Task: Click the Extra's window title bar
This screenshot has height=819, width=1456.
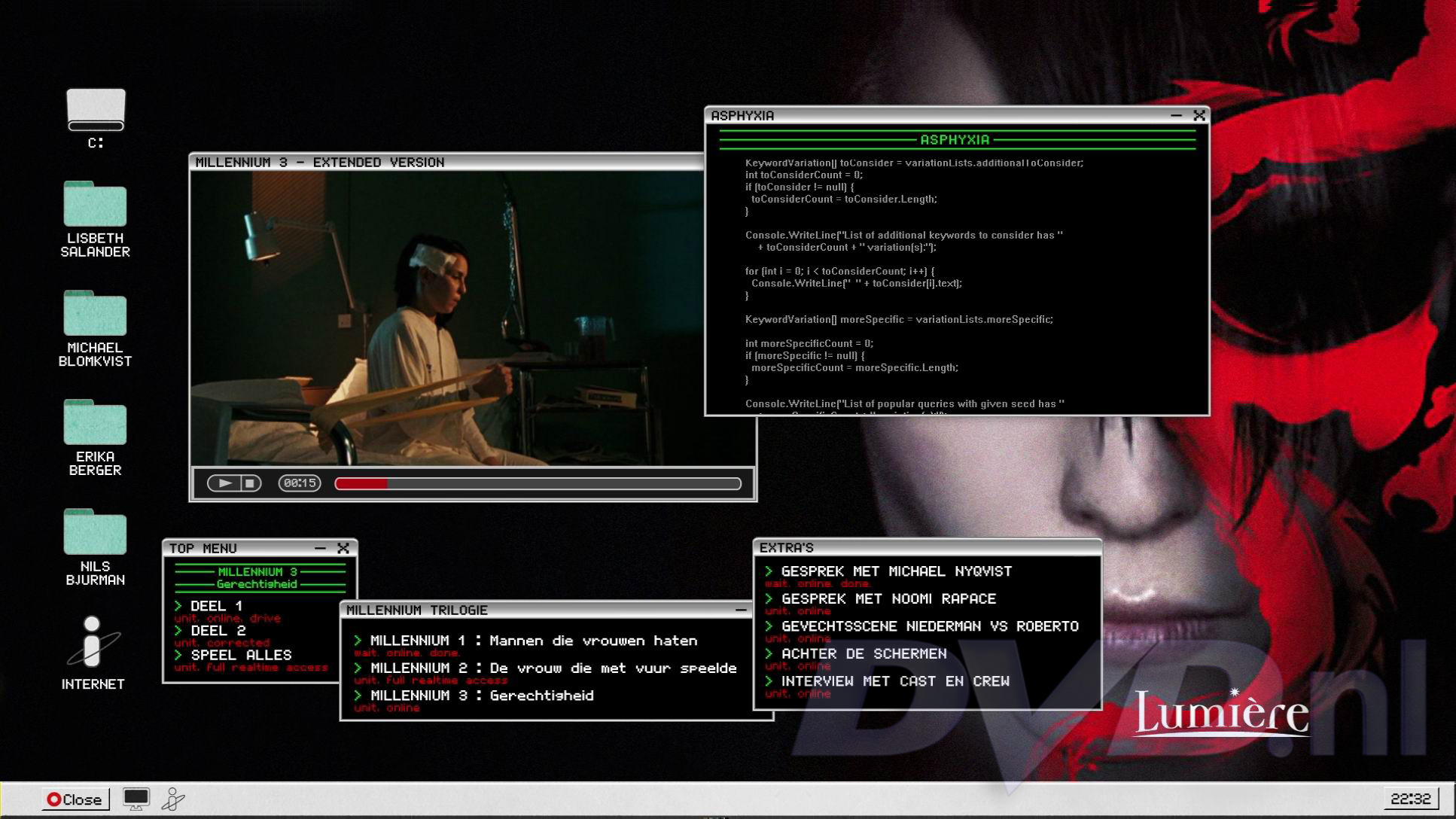Action: pos(928,547)
